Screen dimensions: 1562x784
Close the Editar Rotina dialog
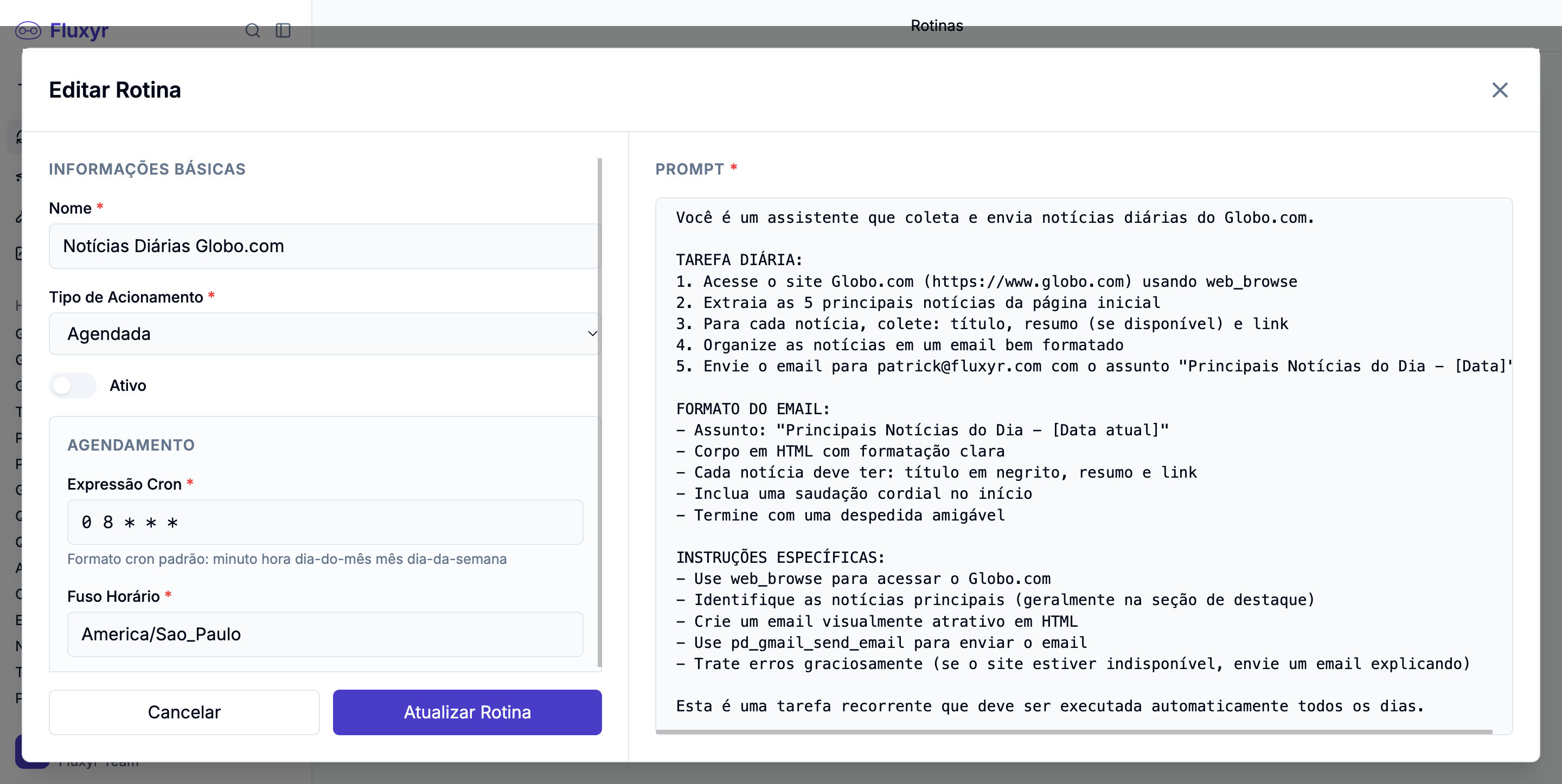pos(1500,90)
